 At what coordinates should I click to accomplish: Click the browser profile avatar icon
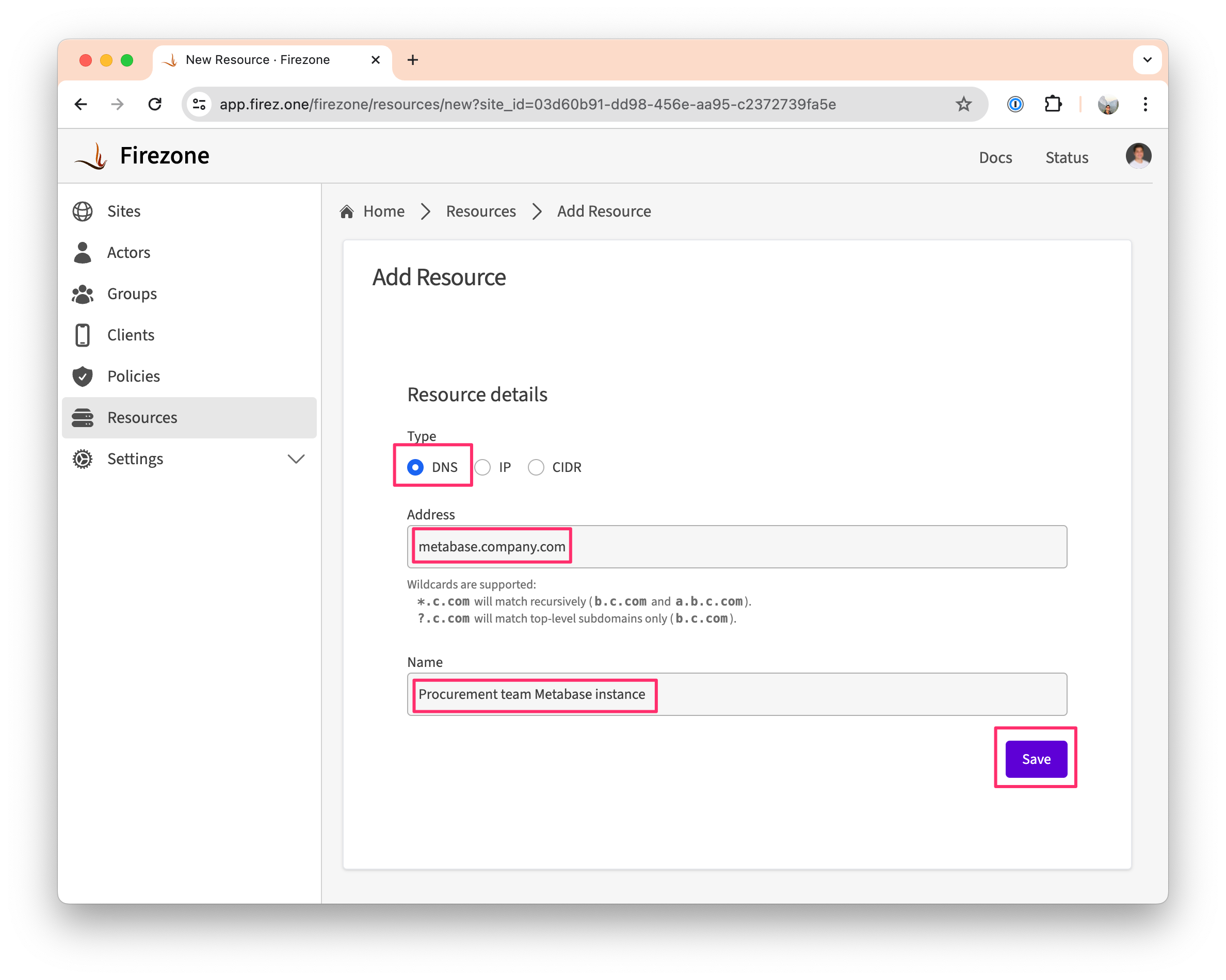(x=1109, y=104)
